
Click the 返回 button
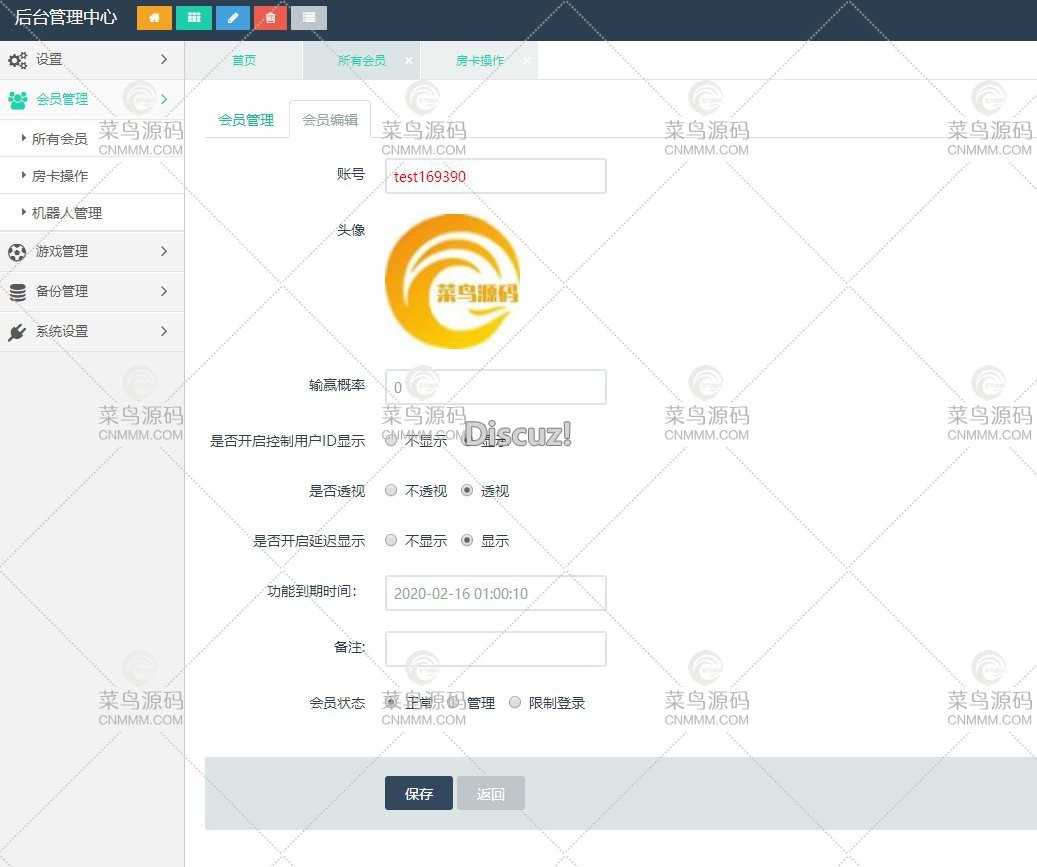pos(490,794)
